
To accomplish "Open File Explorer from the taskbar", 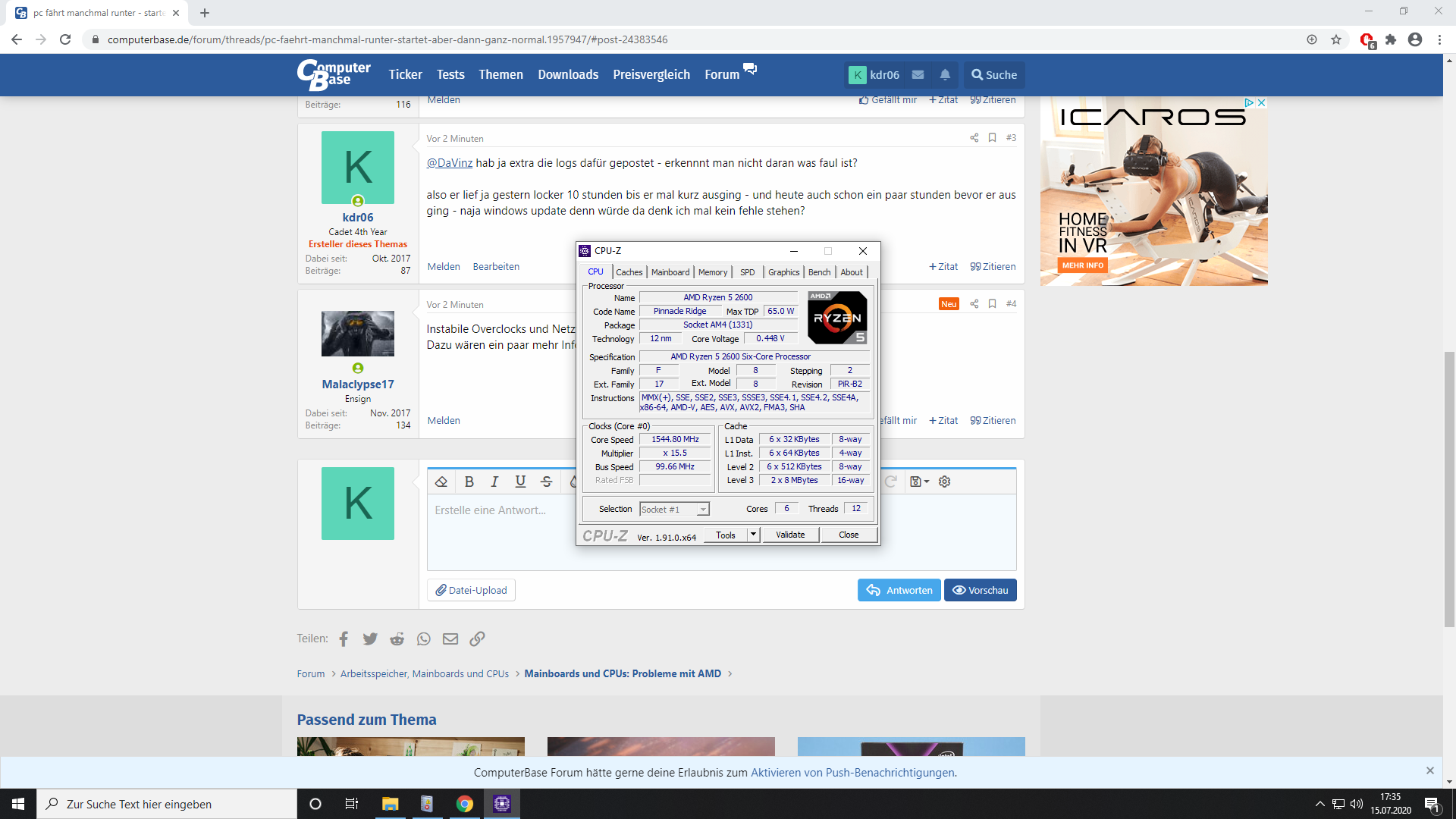I will (390, 804).
